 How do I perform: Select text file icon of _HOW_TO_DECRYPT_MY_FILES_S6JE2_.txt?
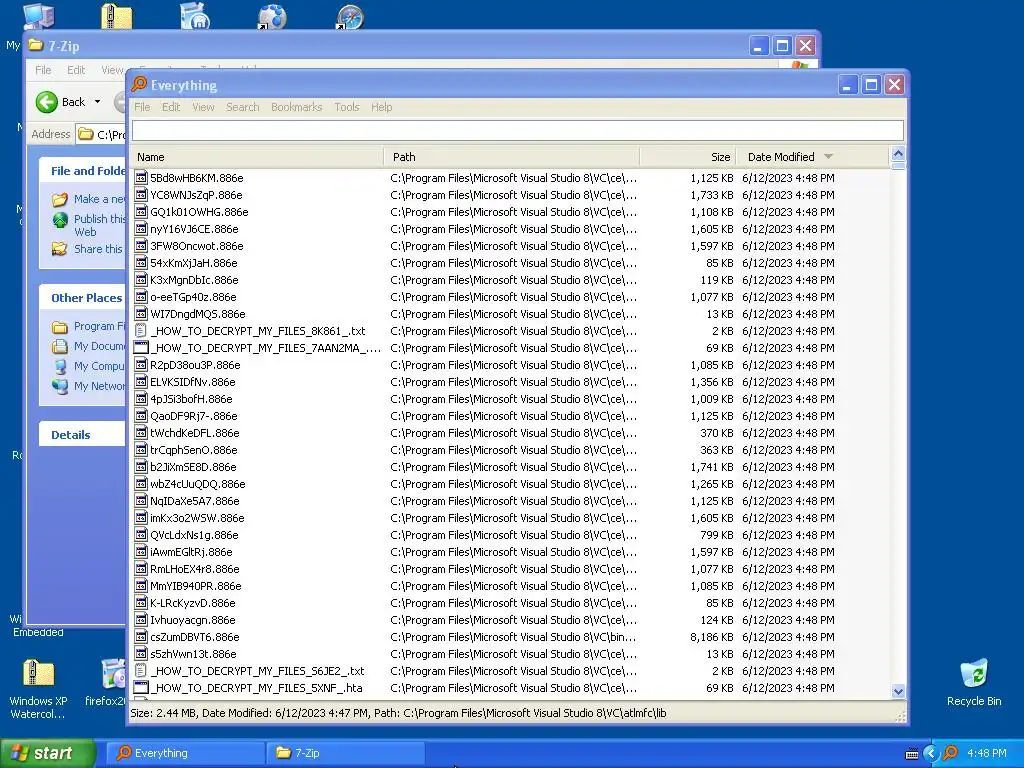[140, 671]
